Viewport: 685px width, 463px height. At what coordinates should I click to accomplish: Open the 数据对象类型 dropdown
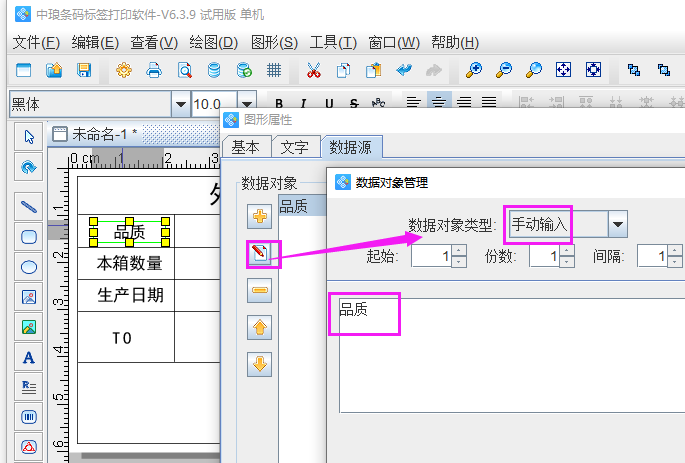(617, 225)
